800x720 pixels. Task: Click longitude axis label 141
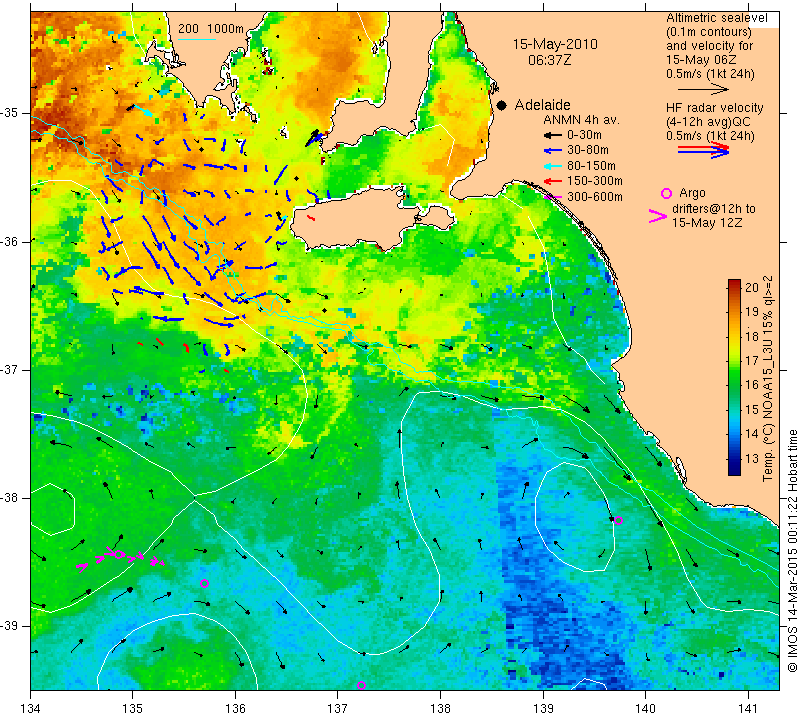point(748,708)
